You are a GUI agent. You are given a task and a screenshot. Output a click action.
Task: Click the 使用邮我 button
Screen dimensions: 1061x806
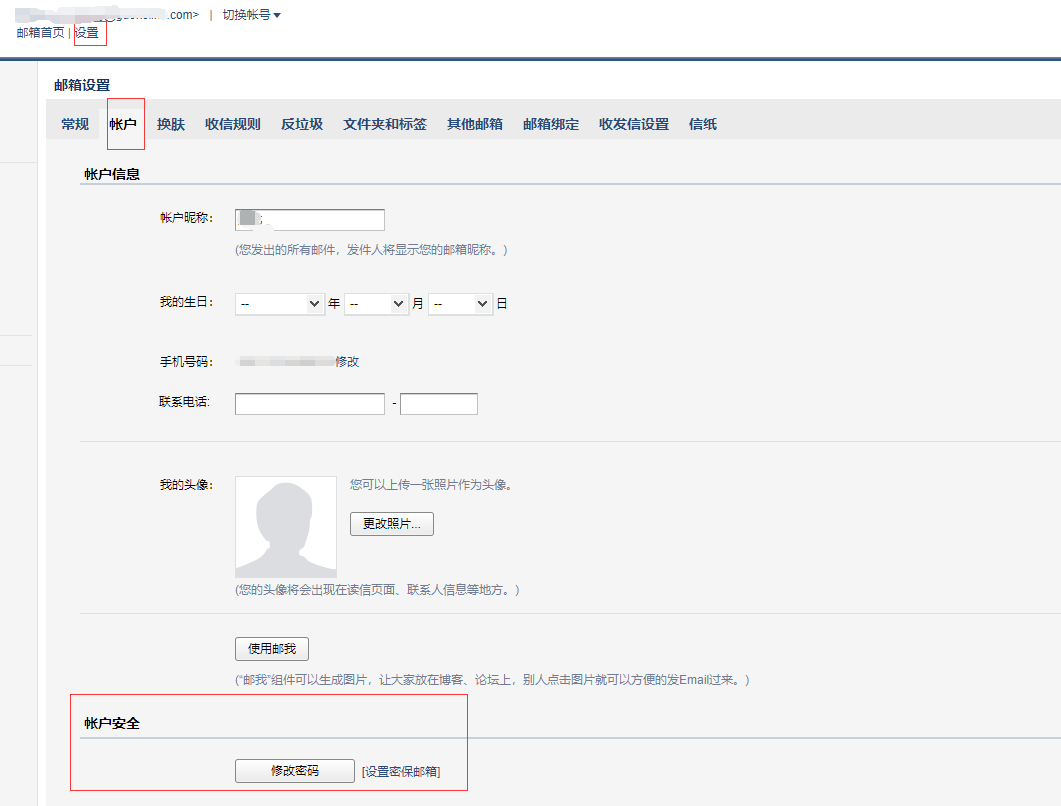[x=272, y=649]
